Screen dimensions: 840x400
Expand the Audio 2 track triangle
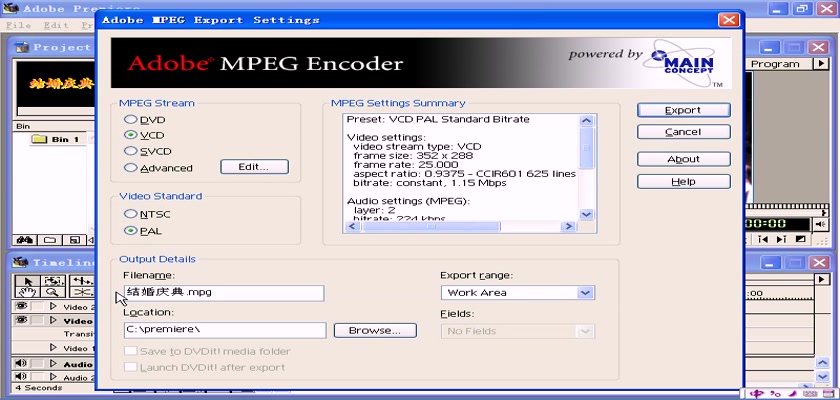53,377
